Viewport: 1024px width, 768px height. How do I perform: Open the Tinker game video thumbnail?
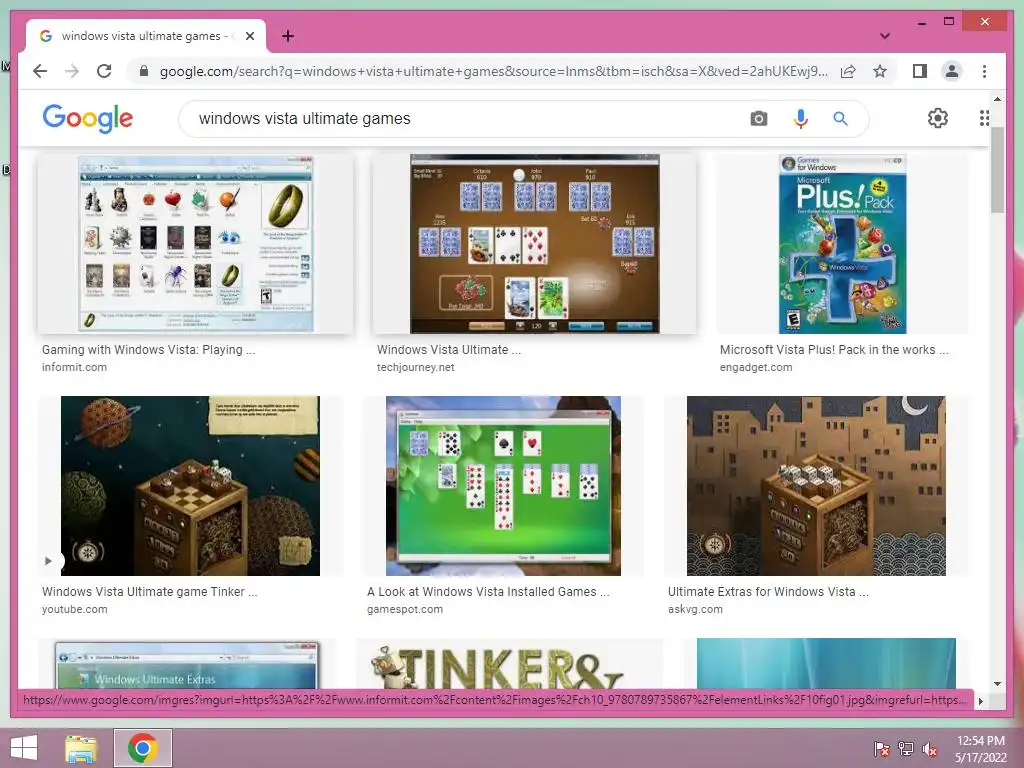click(x=190, y=486)
